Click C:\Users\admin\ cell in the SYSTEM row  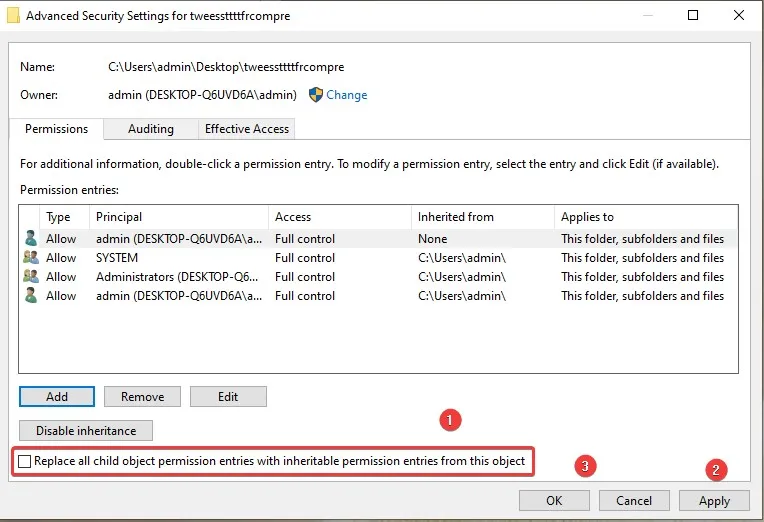(462, 258)
